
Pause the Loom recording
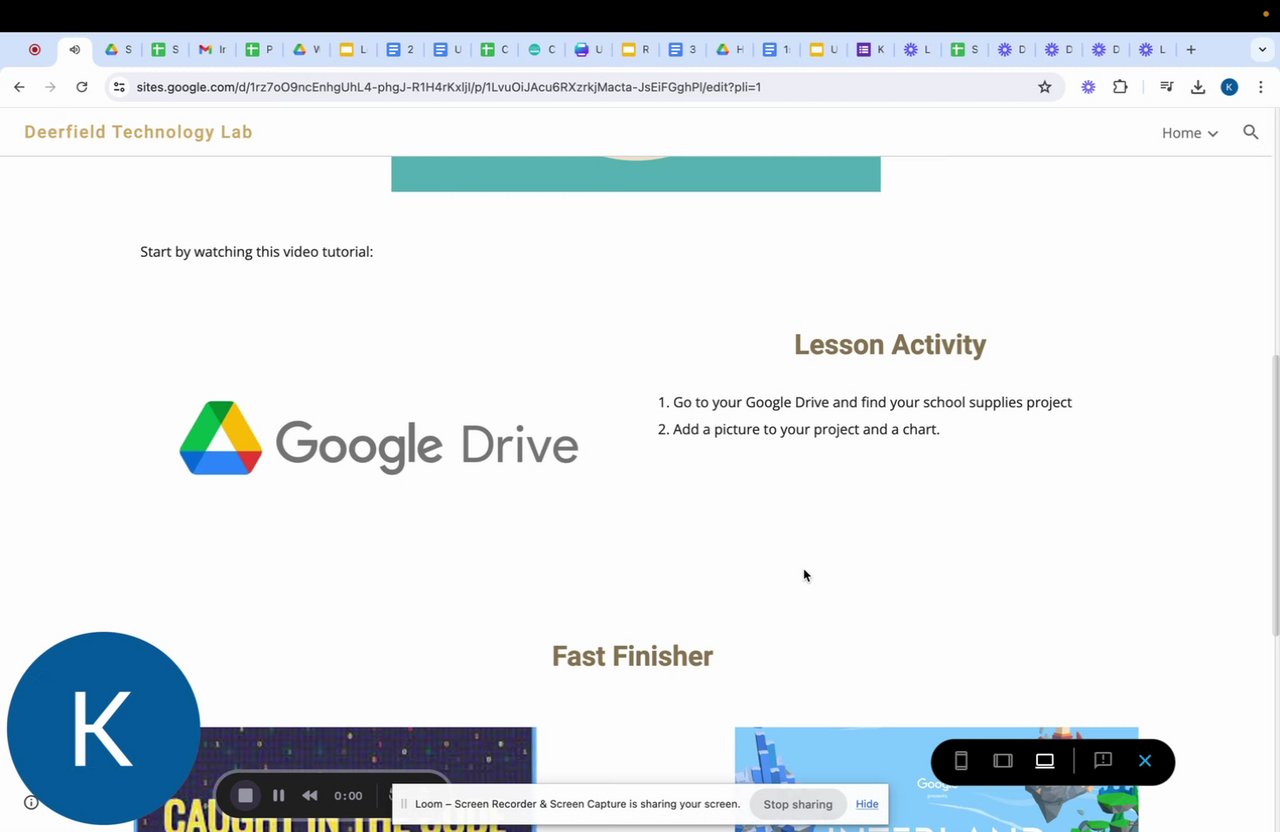click(x=279, y=796)
